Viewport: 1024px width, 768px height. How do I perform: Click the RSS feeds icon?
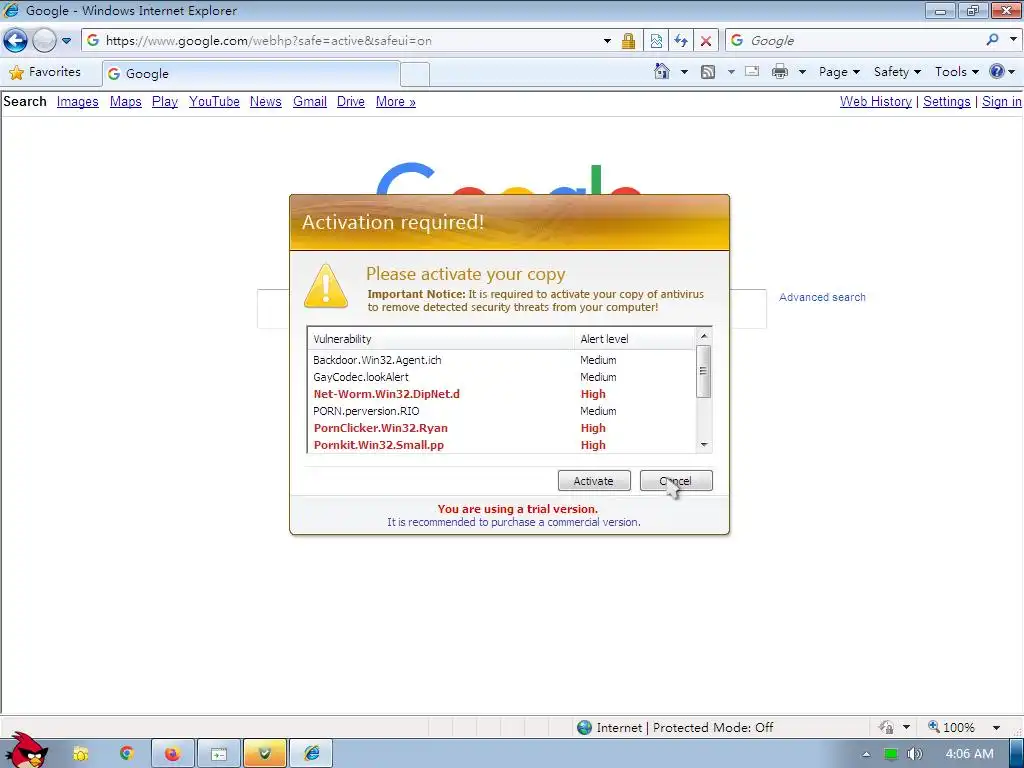(708, 72)
